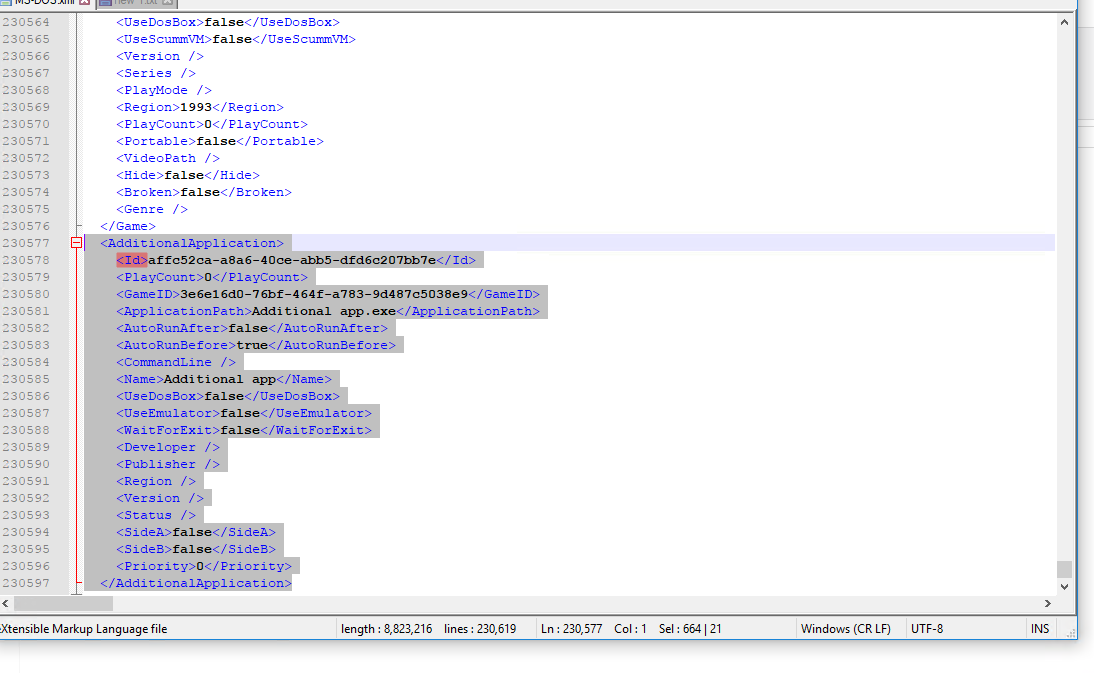Screen dimensions: 1094x673
Task: Click the highlighted <Id> opening tag
Action: 132,260
